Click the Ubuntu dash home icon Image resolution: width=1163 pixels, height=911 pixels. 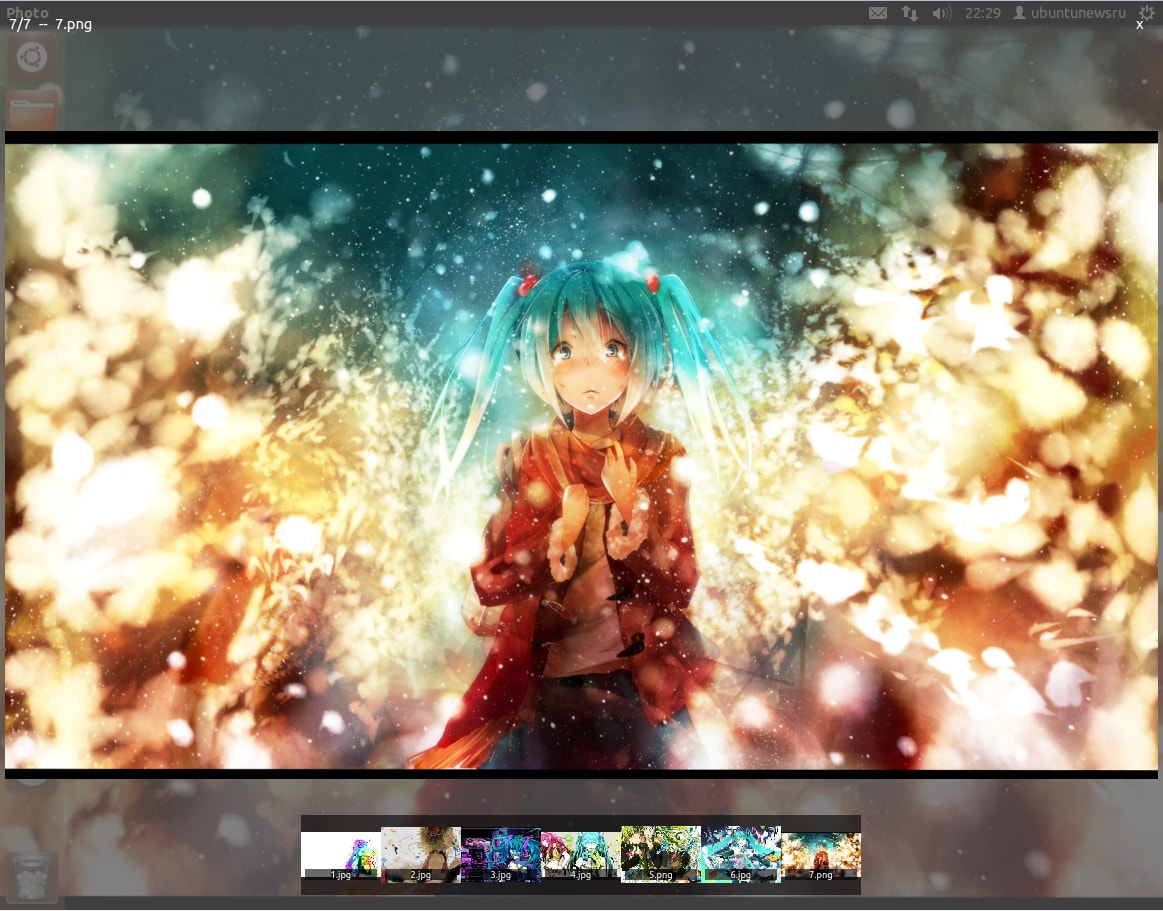coord(32,57)
